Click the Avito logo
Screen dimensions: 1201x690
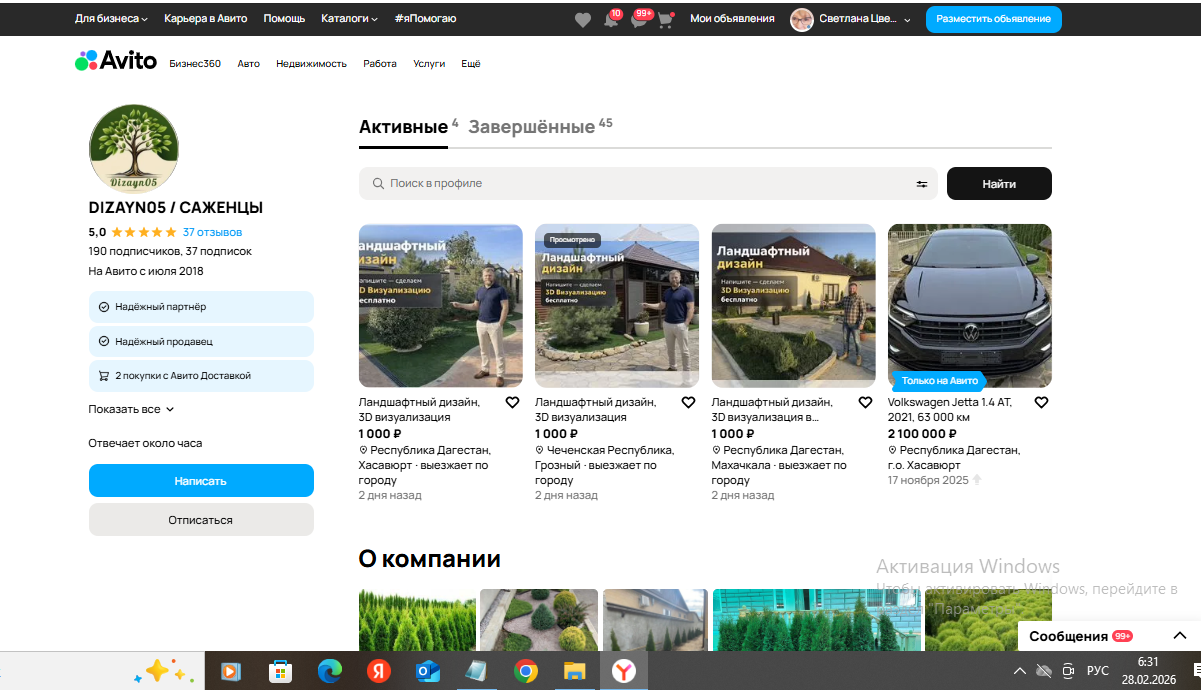pyautogui.click(x=116, y=61)
